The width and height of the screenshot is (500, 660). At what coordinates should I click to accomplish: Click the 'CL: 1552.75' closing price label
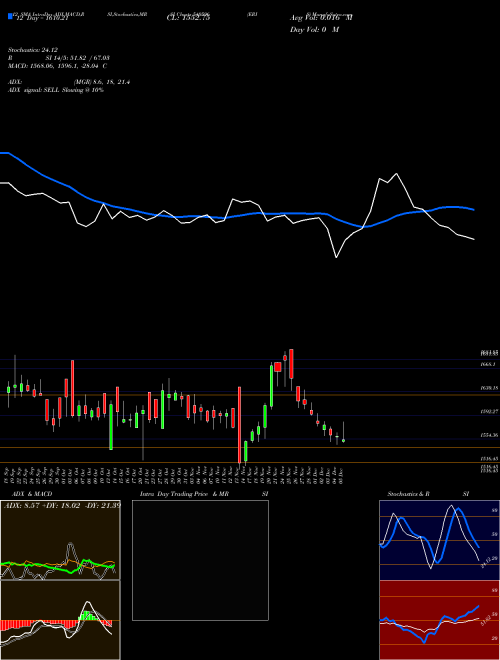pyautogui.click(x=188, y=18)
